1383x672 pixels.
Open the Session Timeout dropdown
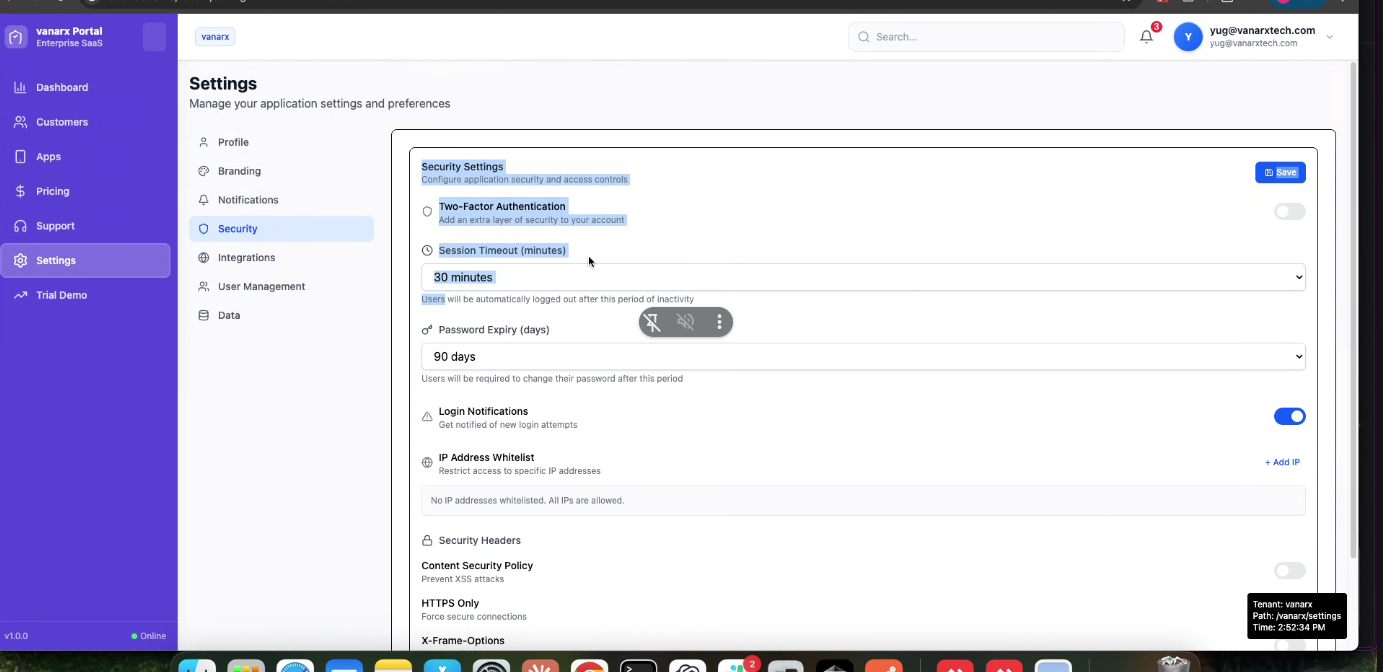(862, 277)
